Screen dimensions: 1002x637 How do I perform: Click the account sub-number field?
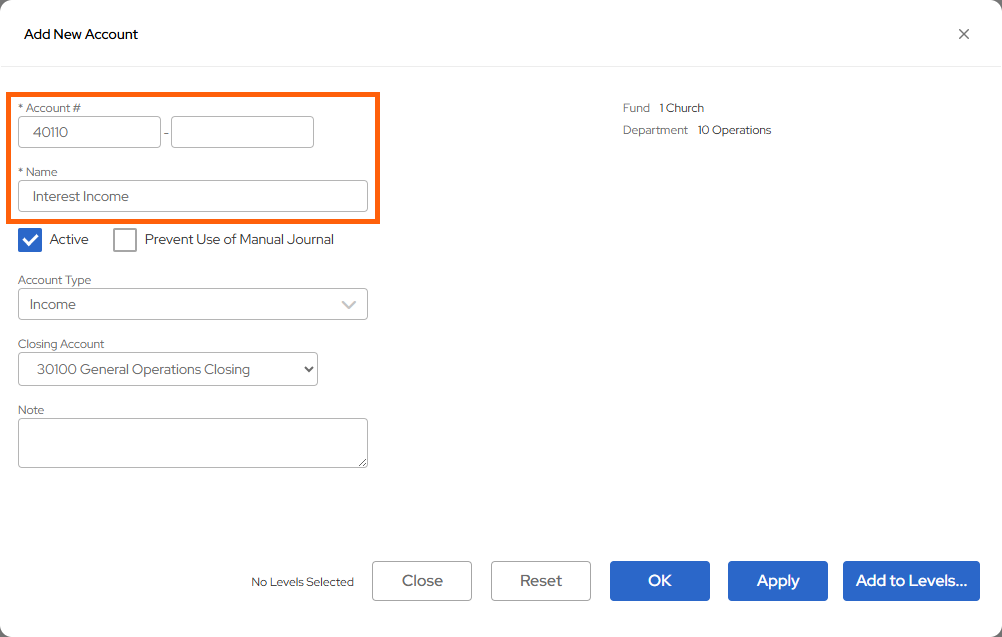point(241,131)
